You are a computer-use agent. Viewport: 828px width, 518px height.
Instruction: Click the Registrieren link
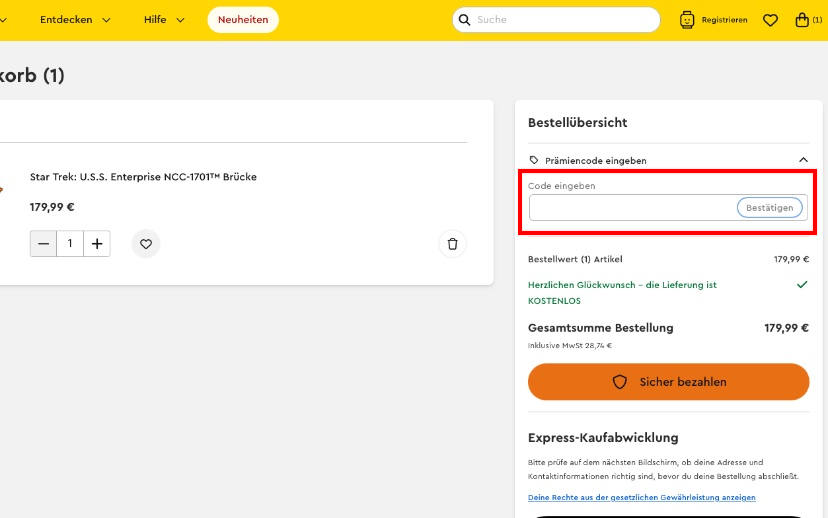pos(724,20)
